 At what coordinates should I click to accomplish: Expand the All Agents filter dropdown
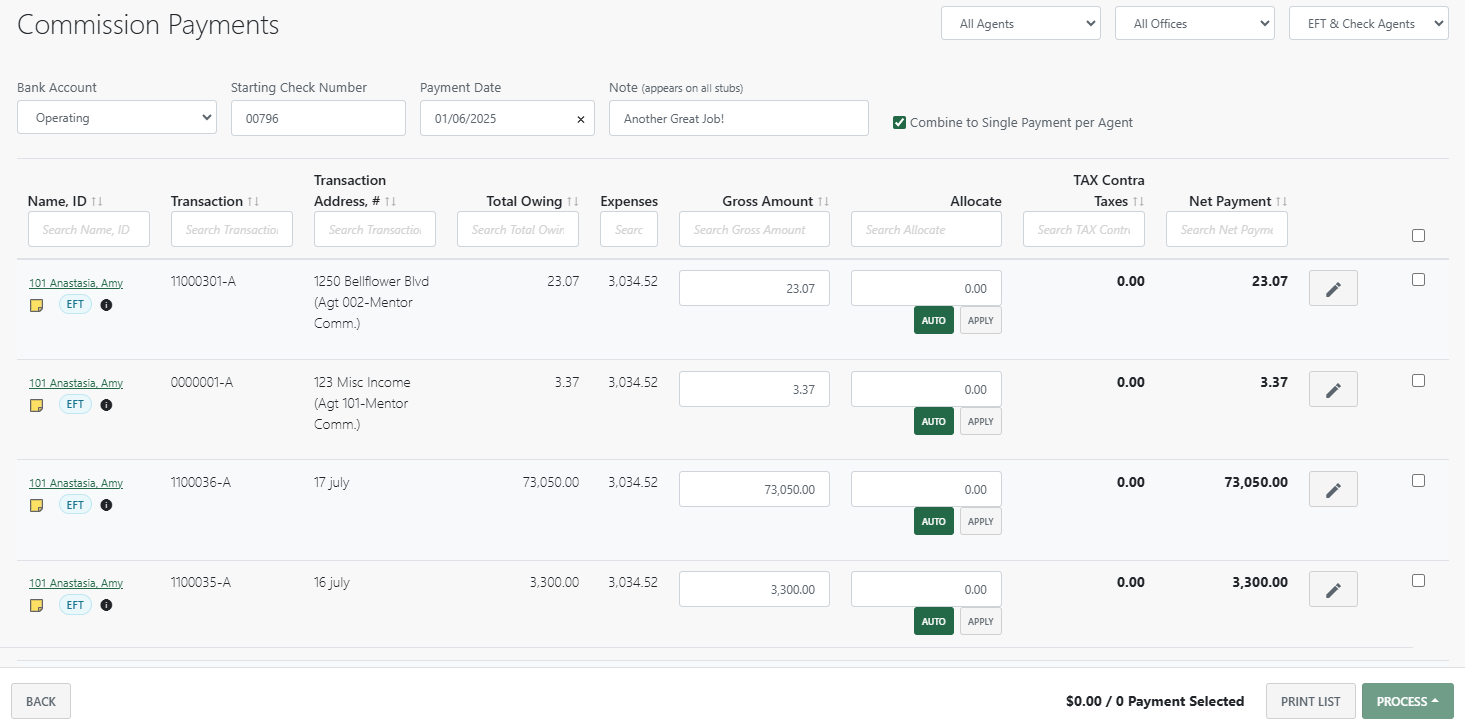pyautogui.click(x=1020, y=24)
